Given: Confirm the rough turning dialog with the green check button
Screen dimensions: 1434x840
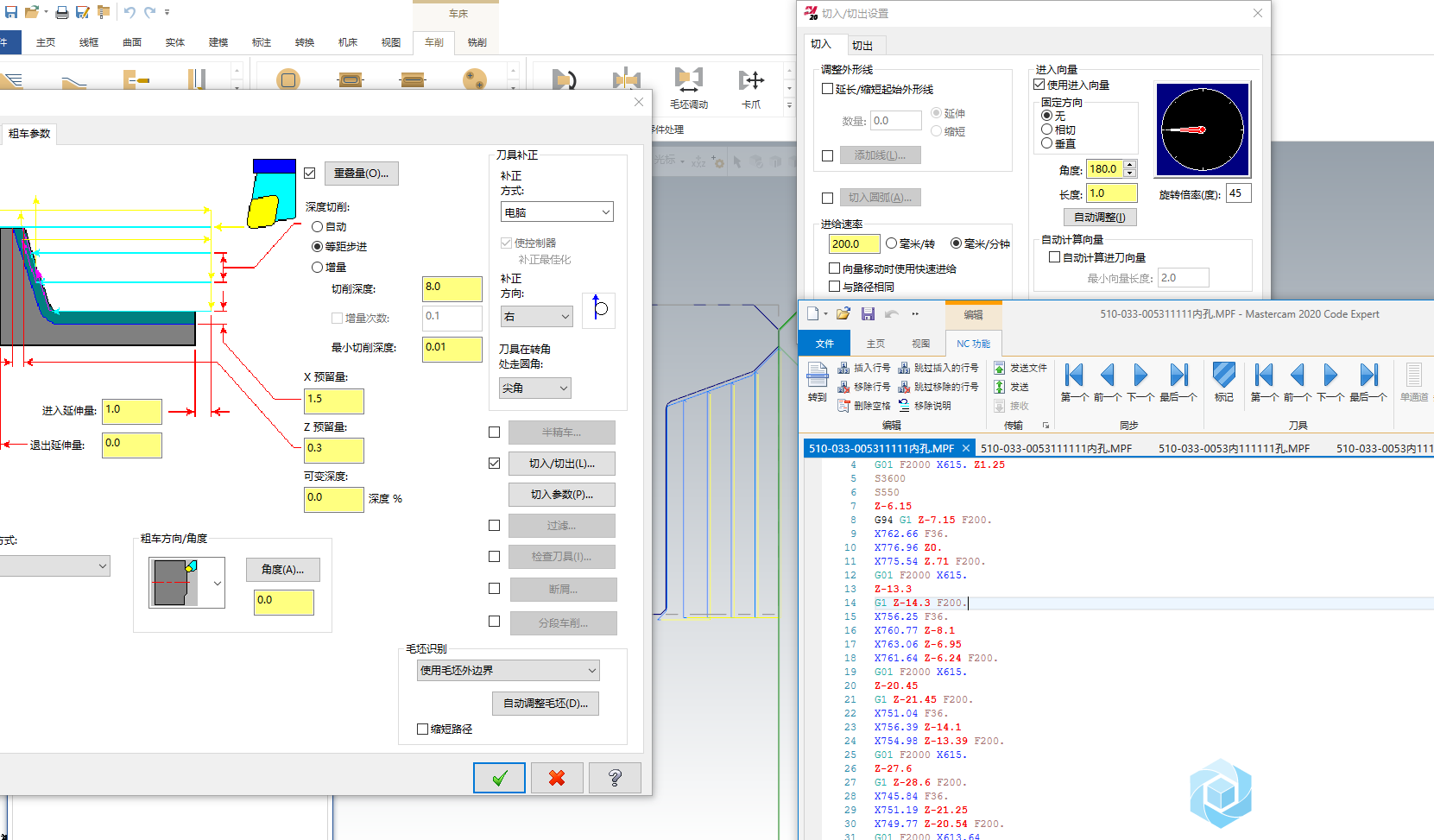Looking at the screenshot, I should (x=499, y=778).
